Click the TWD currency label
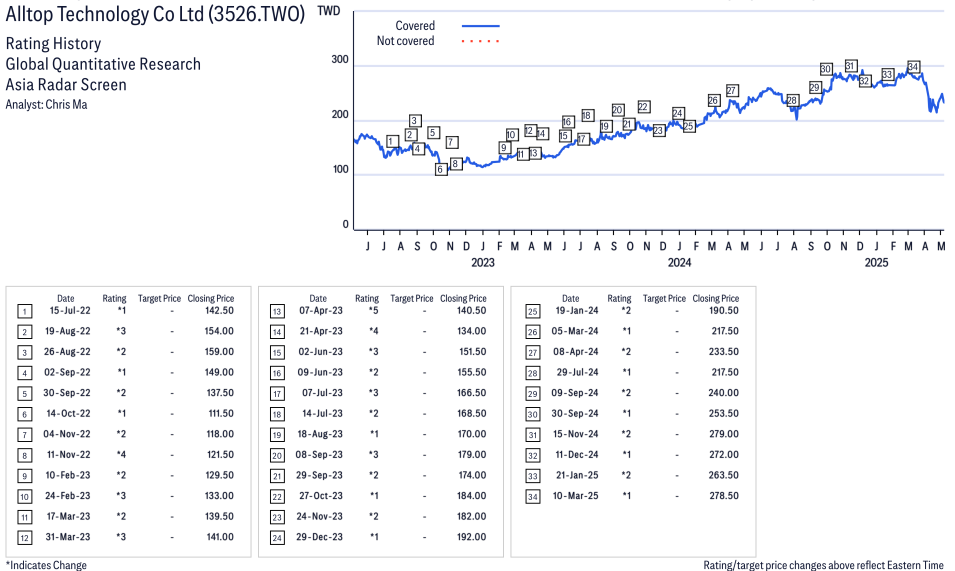 [329, 11]
